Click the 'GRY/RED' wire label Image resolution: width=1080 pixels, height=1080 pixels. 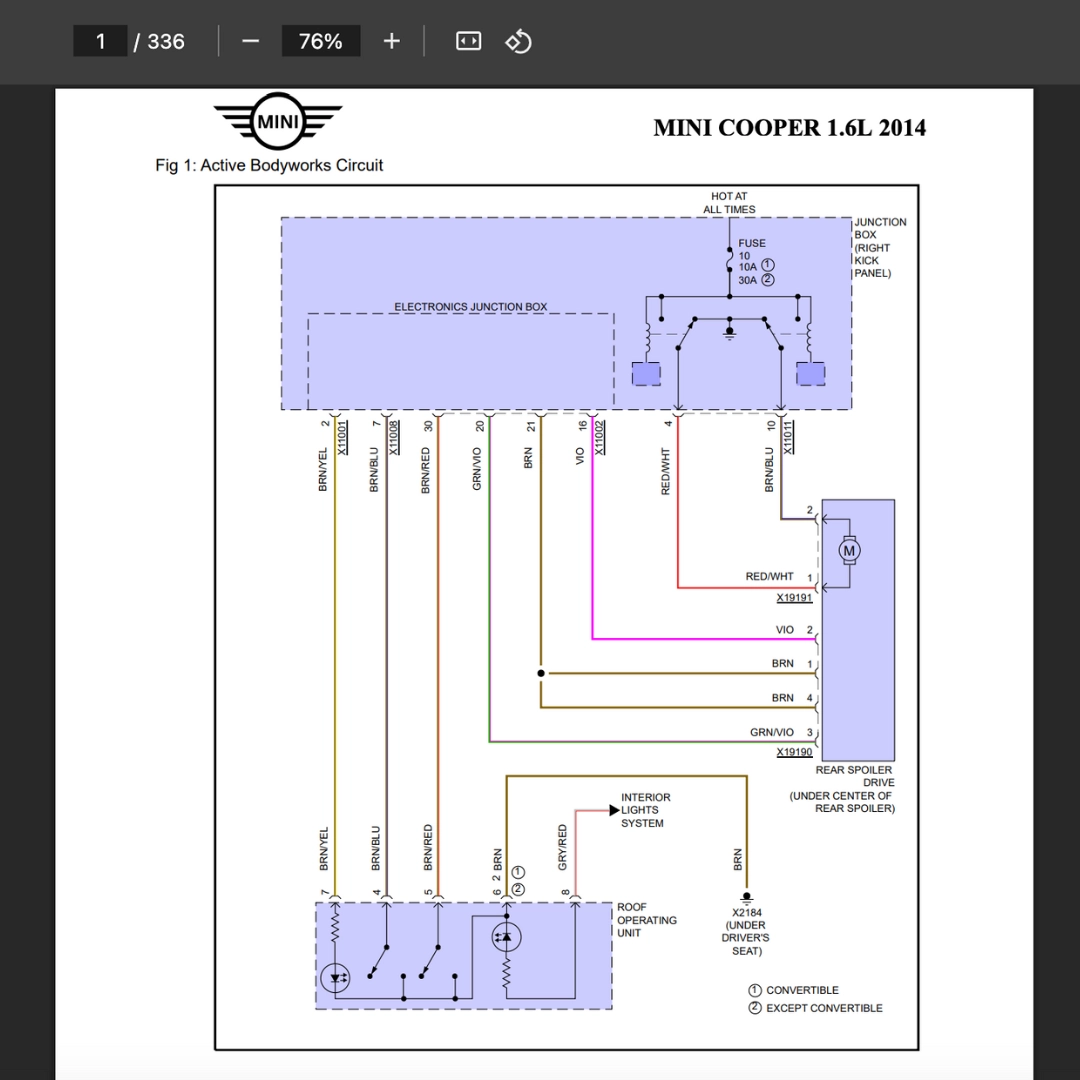coord(562,847)
